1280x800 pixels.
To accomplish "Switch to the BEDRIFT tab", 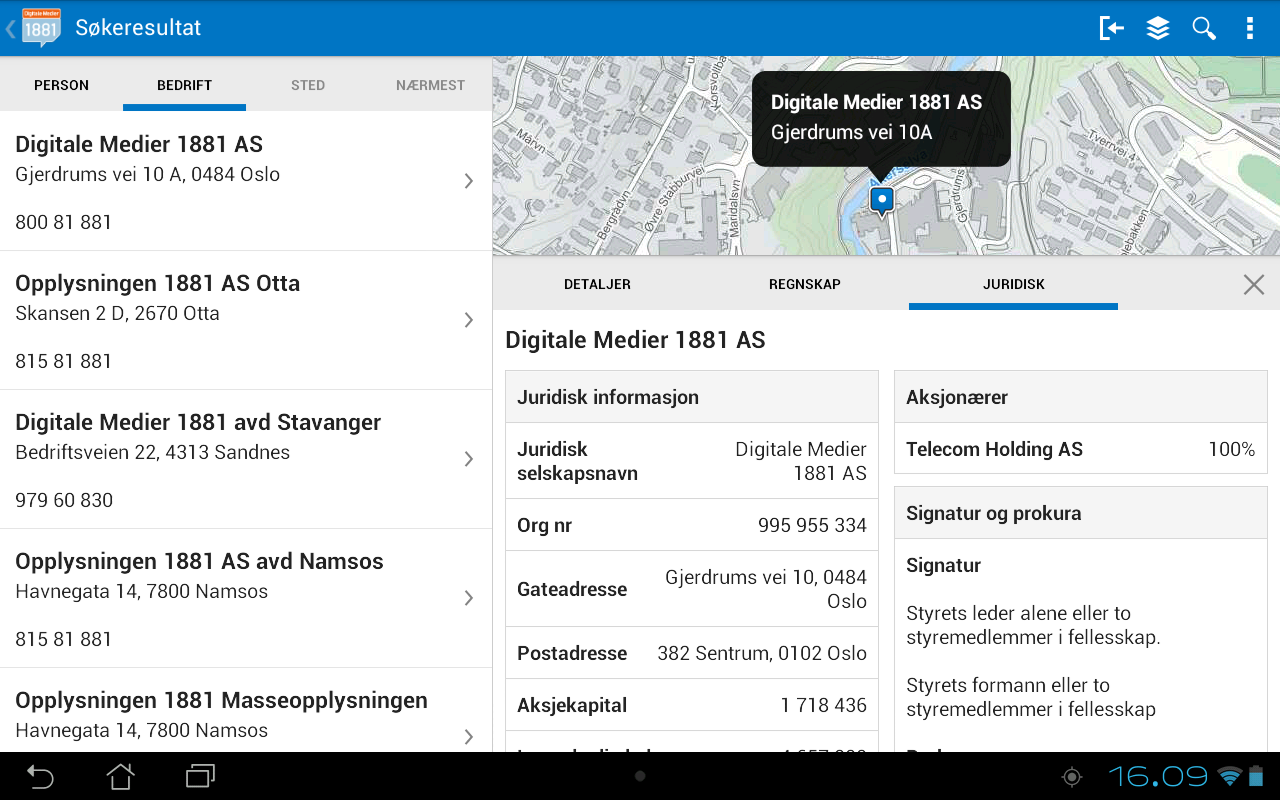I will click(x=185, y=85).
